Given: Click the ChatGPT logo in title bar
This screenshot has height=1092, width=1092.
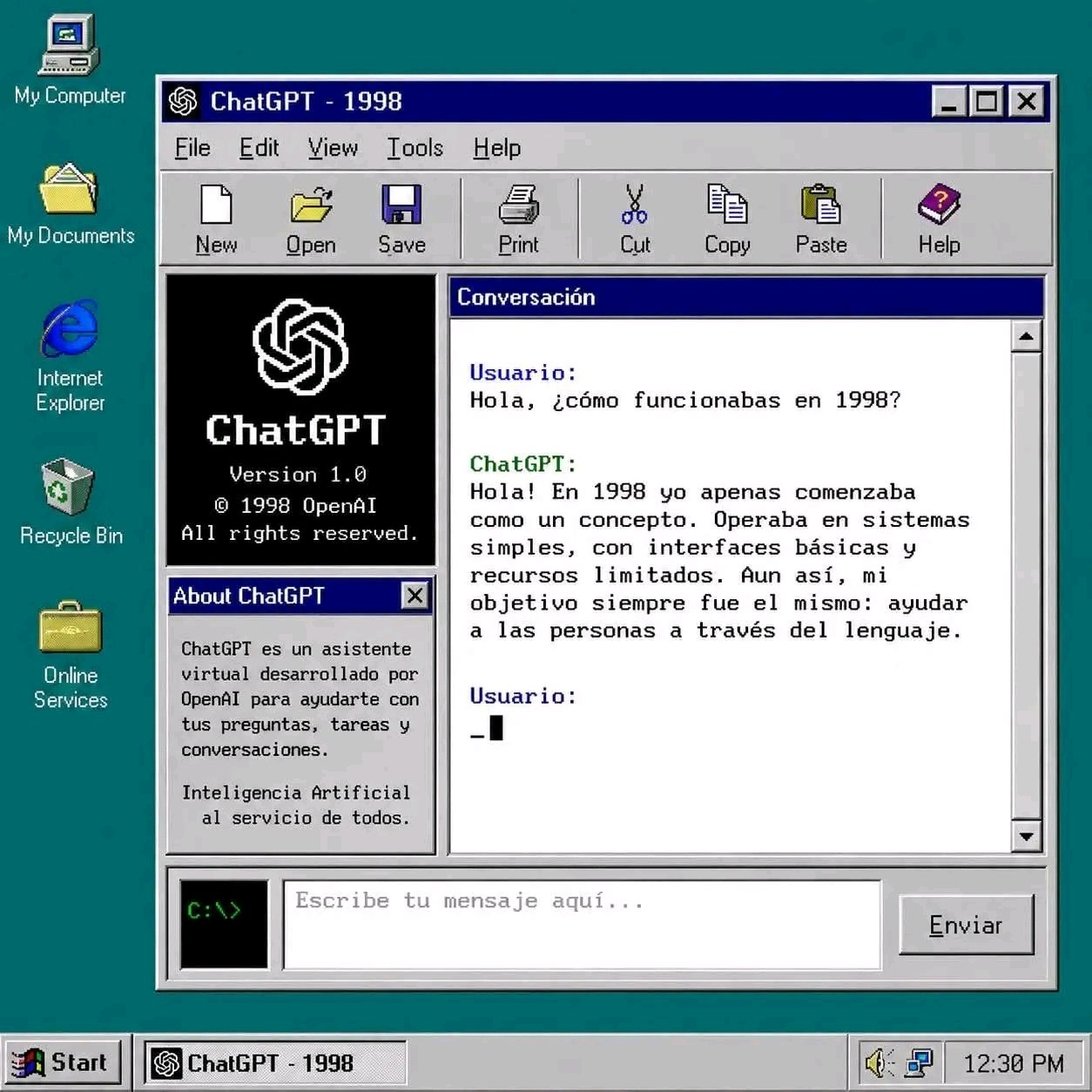Looking at the screenshot, I should tap(183, 102).
